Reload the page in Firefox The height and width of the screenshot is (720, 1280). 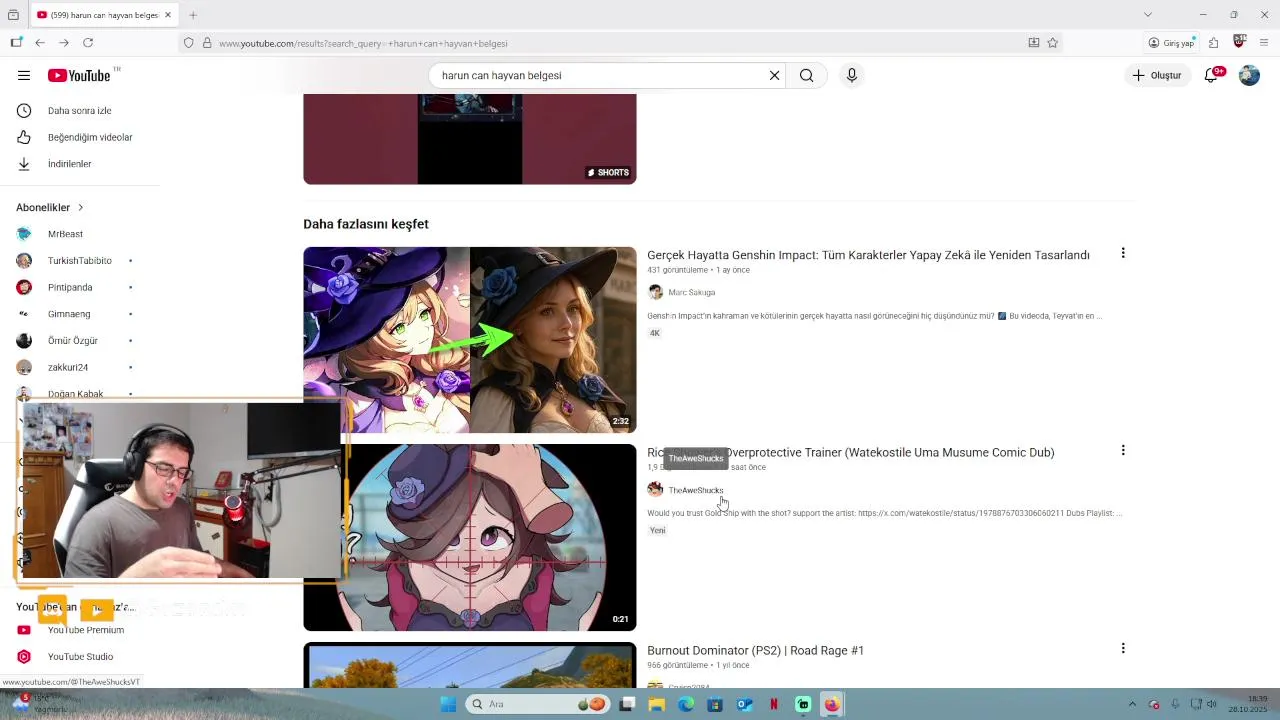coord(88,43)
